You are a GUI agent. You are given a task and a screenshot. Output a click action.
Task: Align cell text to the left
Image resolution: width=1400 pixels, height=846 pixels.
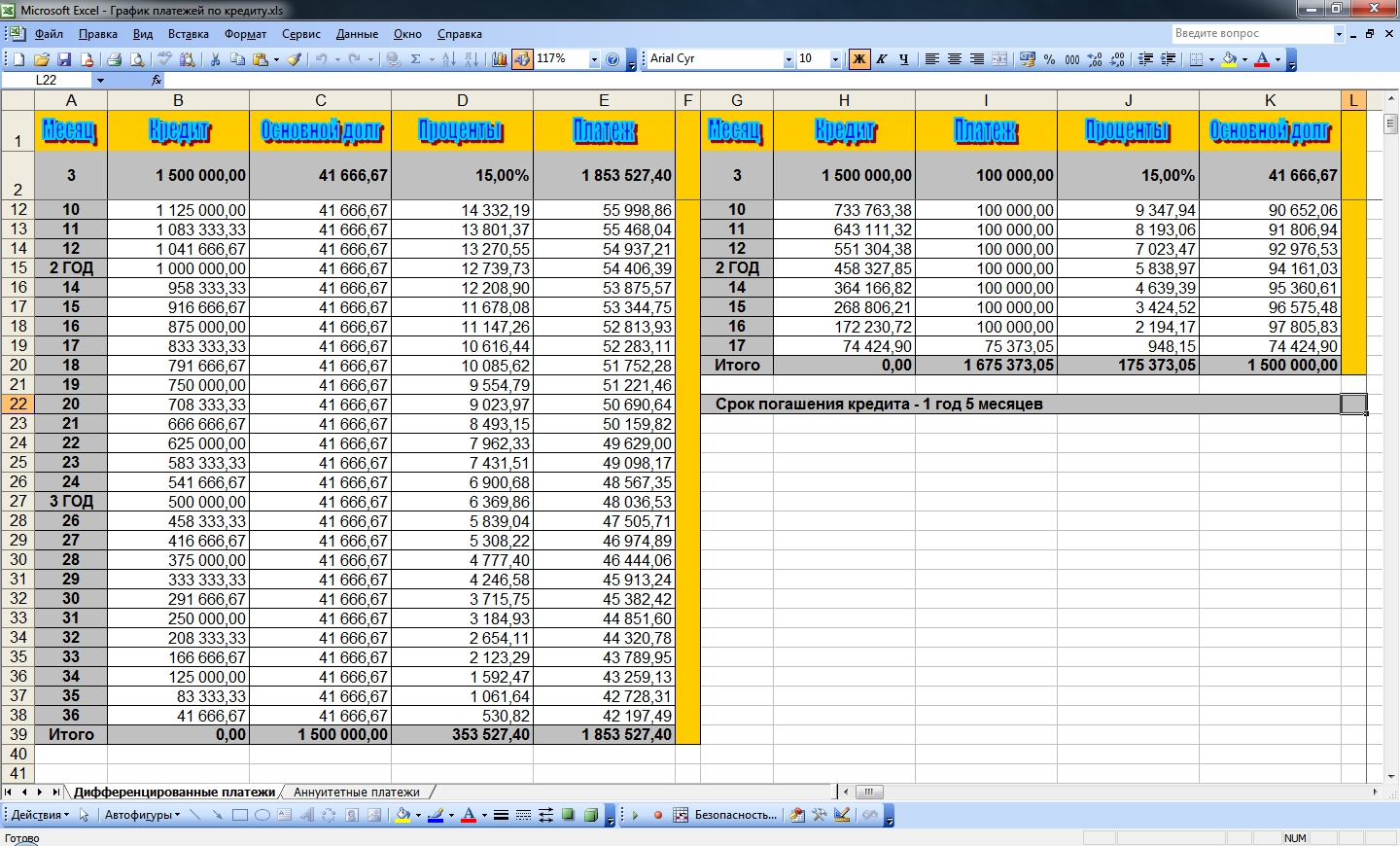pos(931,59)
